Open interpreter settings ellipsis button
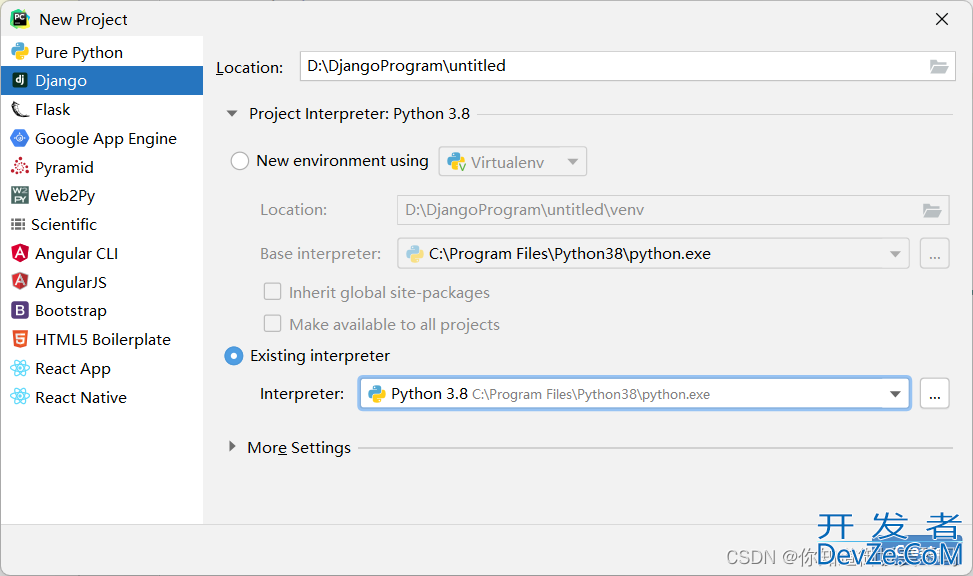This screenshot has height=576, width=973. point(935,394)
